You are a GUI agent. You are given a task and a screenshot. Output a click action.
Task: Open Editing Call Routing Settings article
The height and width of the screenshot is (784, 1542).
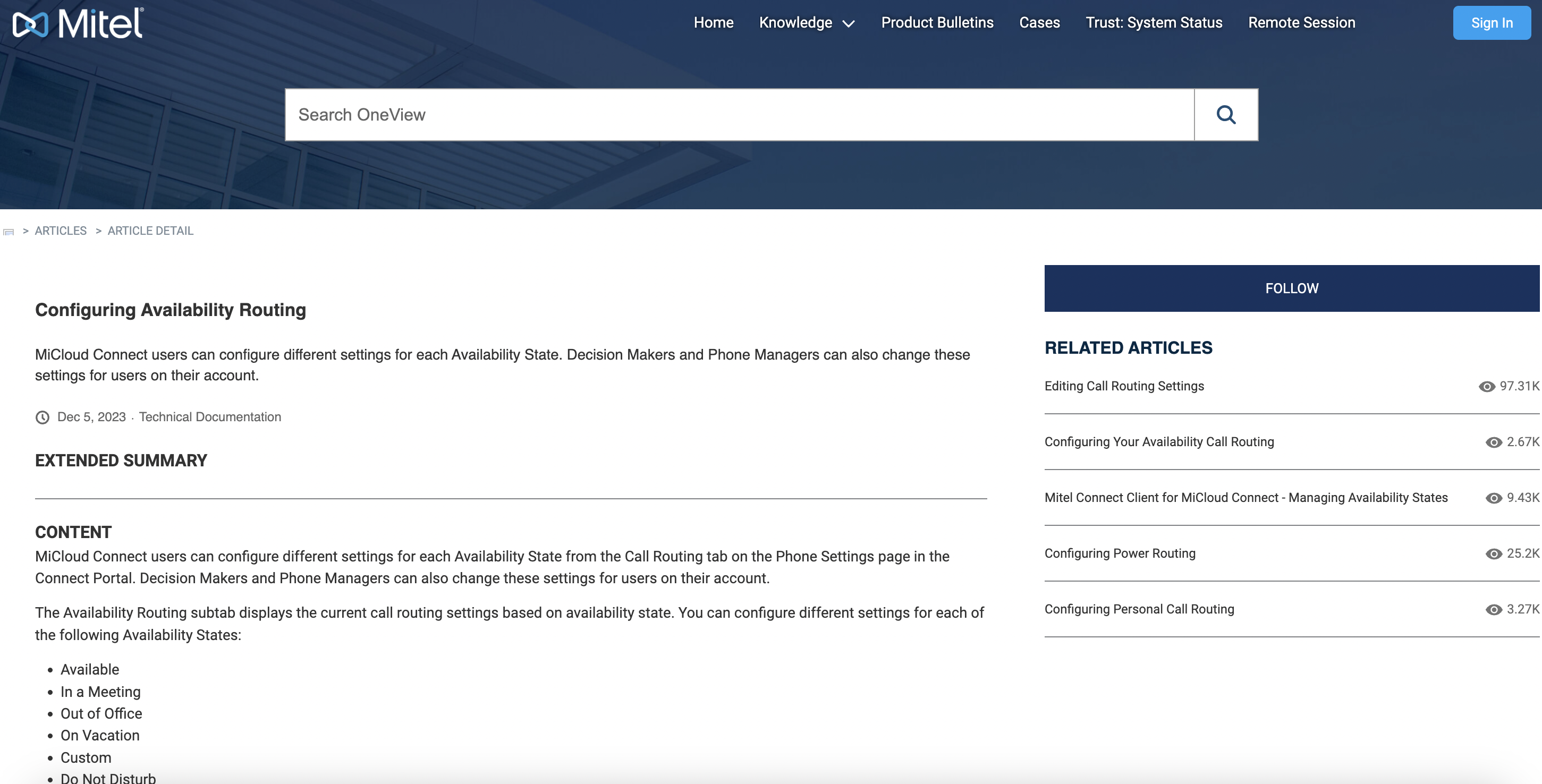(1124, 386)
